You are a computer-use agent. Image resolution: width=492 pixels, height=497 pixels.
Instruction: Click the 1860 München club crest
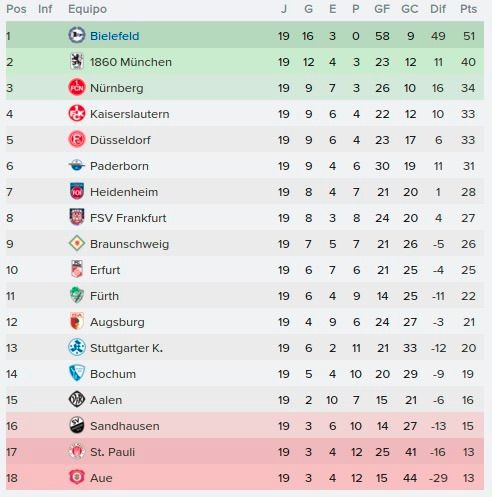(x=77, y=62)
